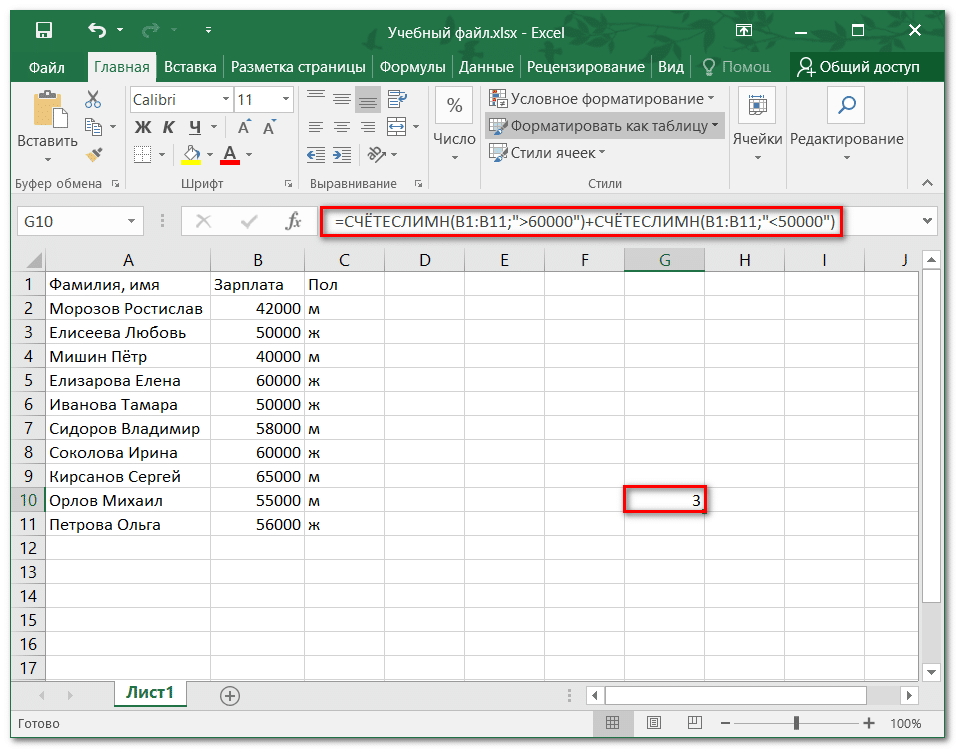Increase the cell indent
The width and height of the screenshot is (956, 749).
click(343, 154)
